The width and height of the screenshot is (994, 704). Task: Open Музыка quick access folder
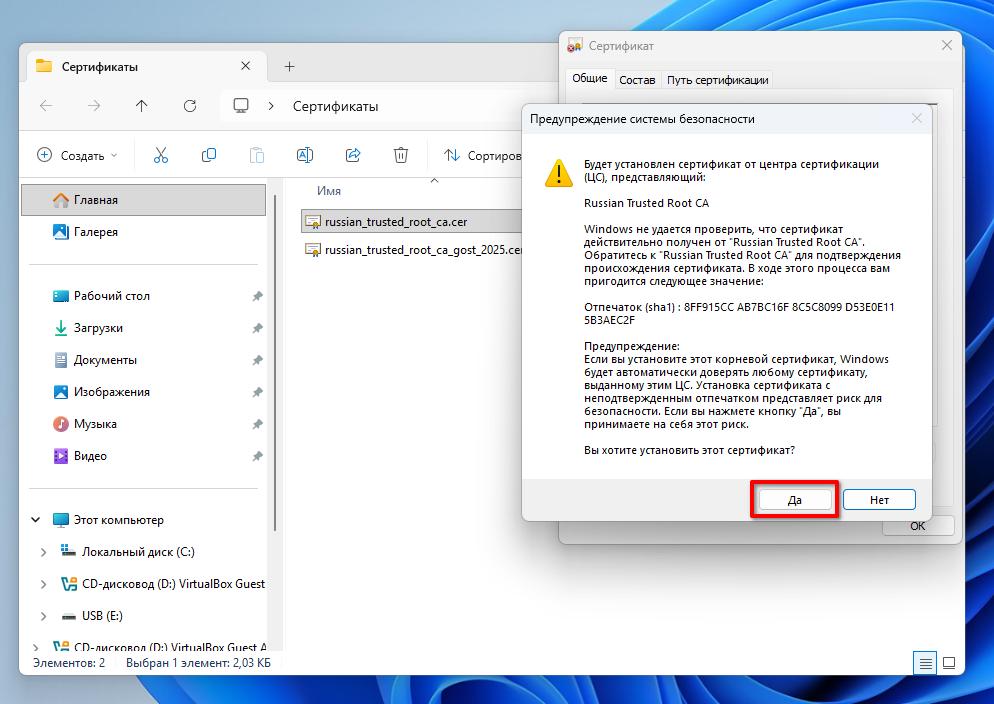[x=95, y=424]
